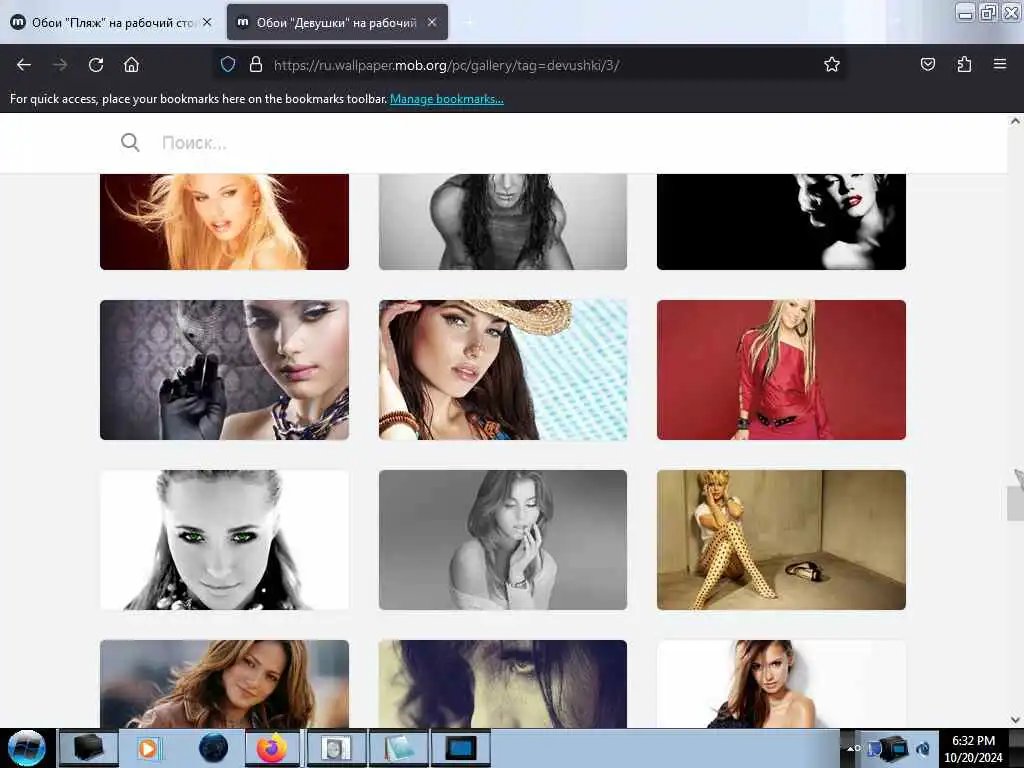
Task: Show site security padlock info
Action: [x=256, y=64]
